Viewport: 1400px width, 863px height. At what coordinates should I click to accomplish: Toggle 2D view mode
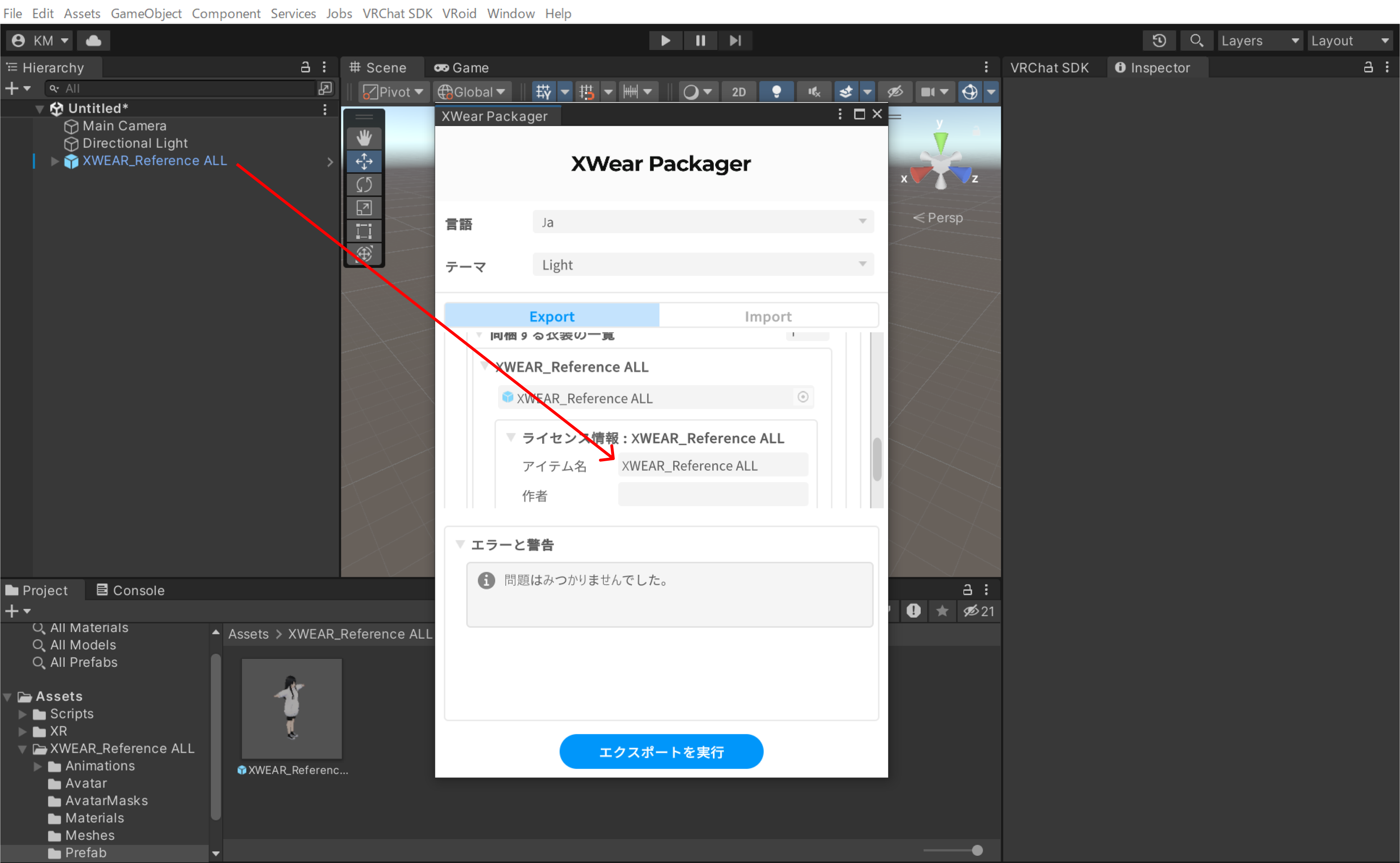coord(739,92)
